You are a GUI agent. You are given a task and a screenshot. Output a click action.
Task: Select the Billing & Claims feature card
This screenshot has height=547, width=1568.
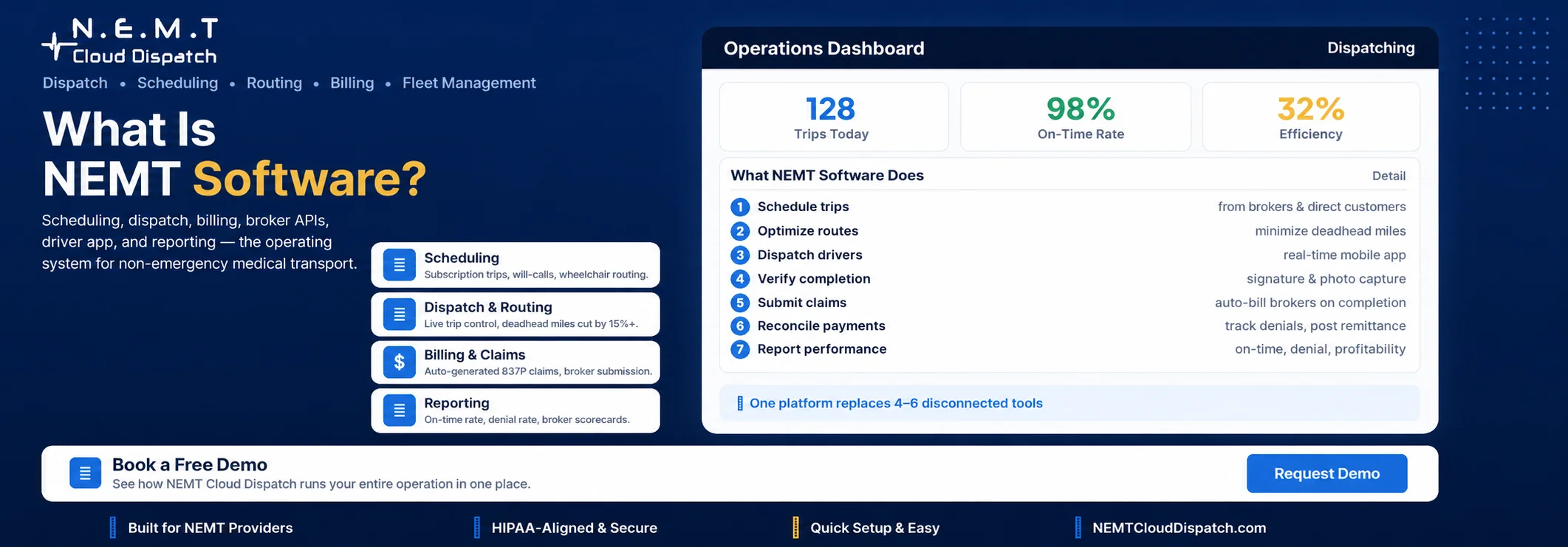point(515,362)
